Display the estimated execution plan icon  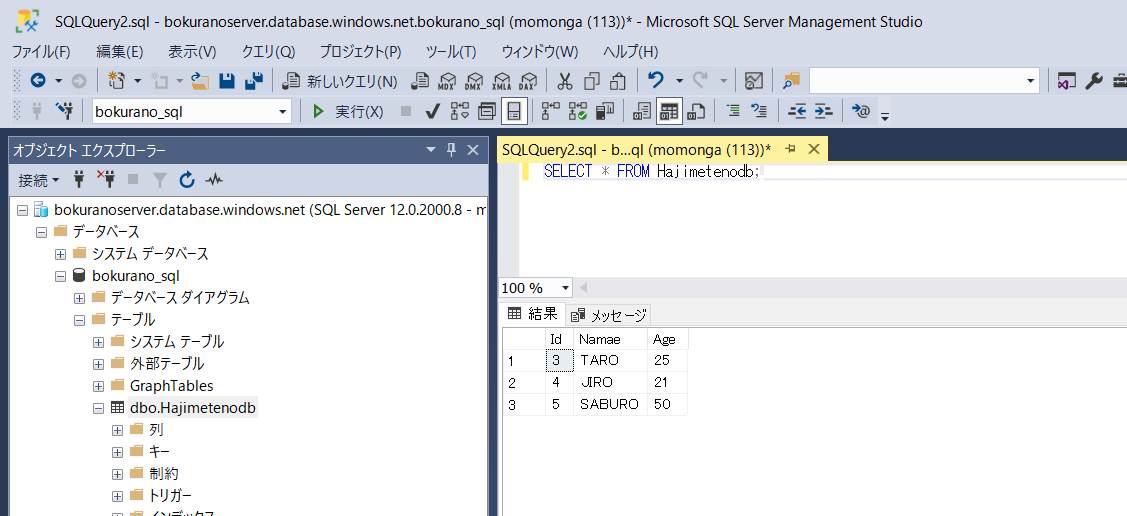point(459,111)
